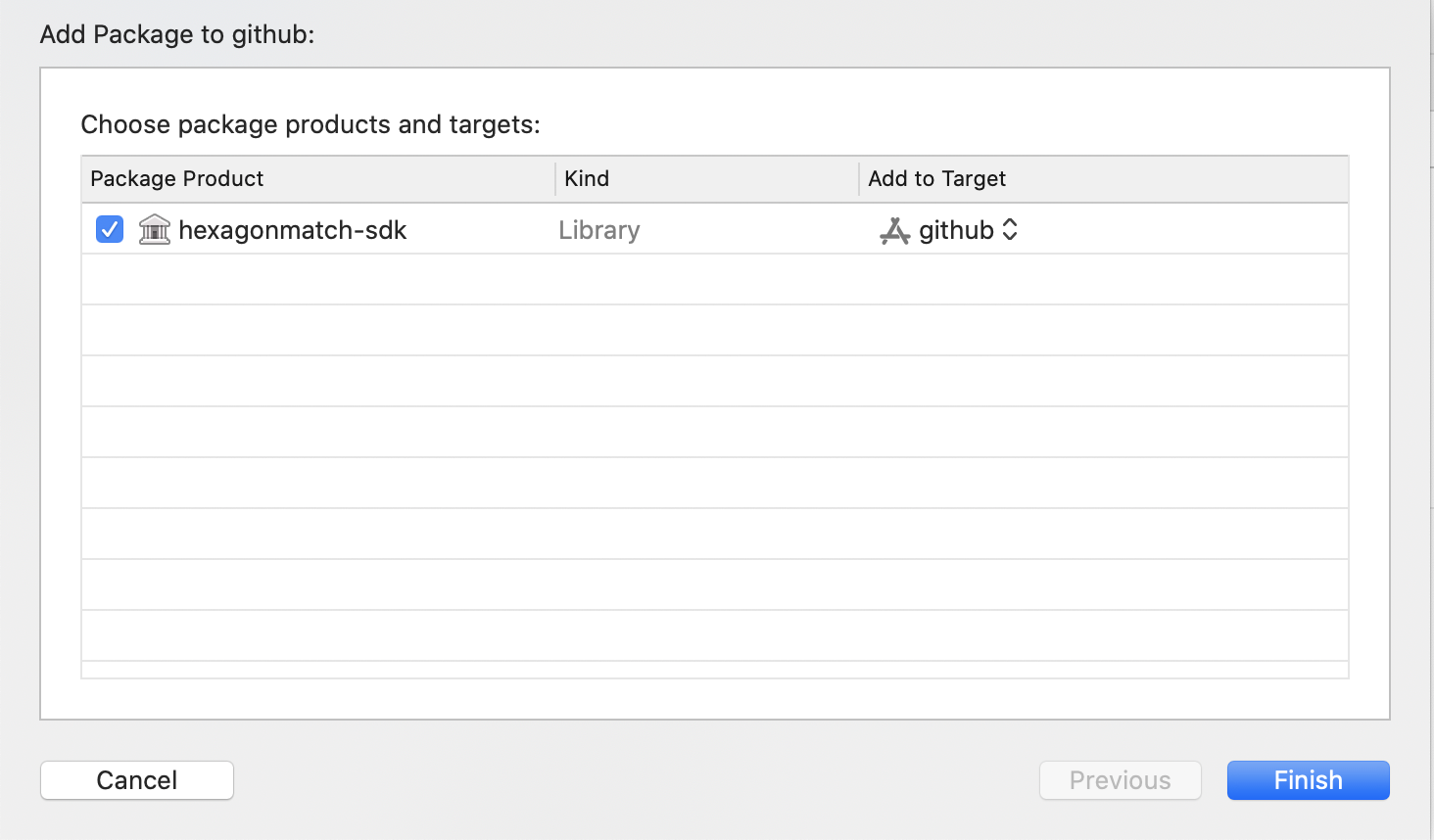The image size is (1434, 840).
Task: Click the library building icon beside hexagonmatch-sdk
Action: [155, 229]
